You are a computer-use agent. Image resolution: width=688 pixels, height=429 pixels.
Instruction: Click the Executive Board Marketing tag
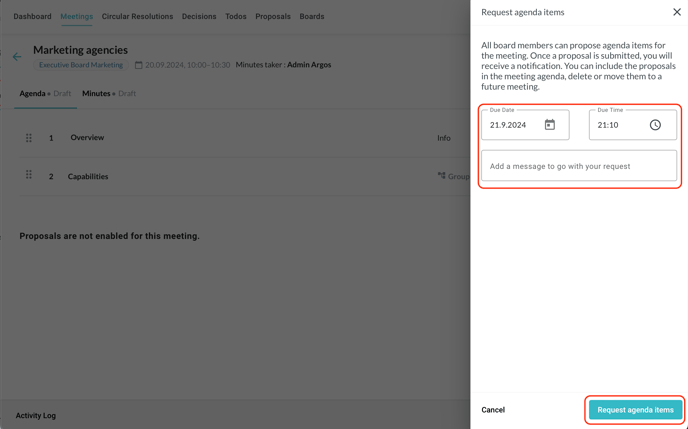[x=81, y=65]
